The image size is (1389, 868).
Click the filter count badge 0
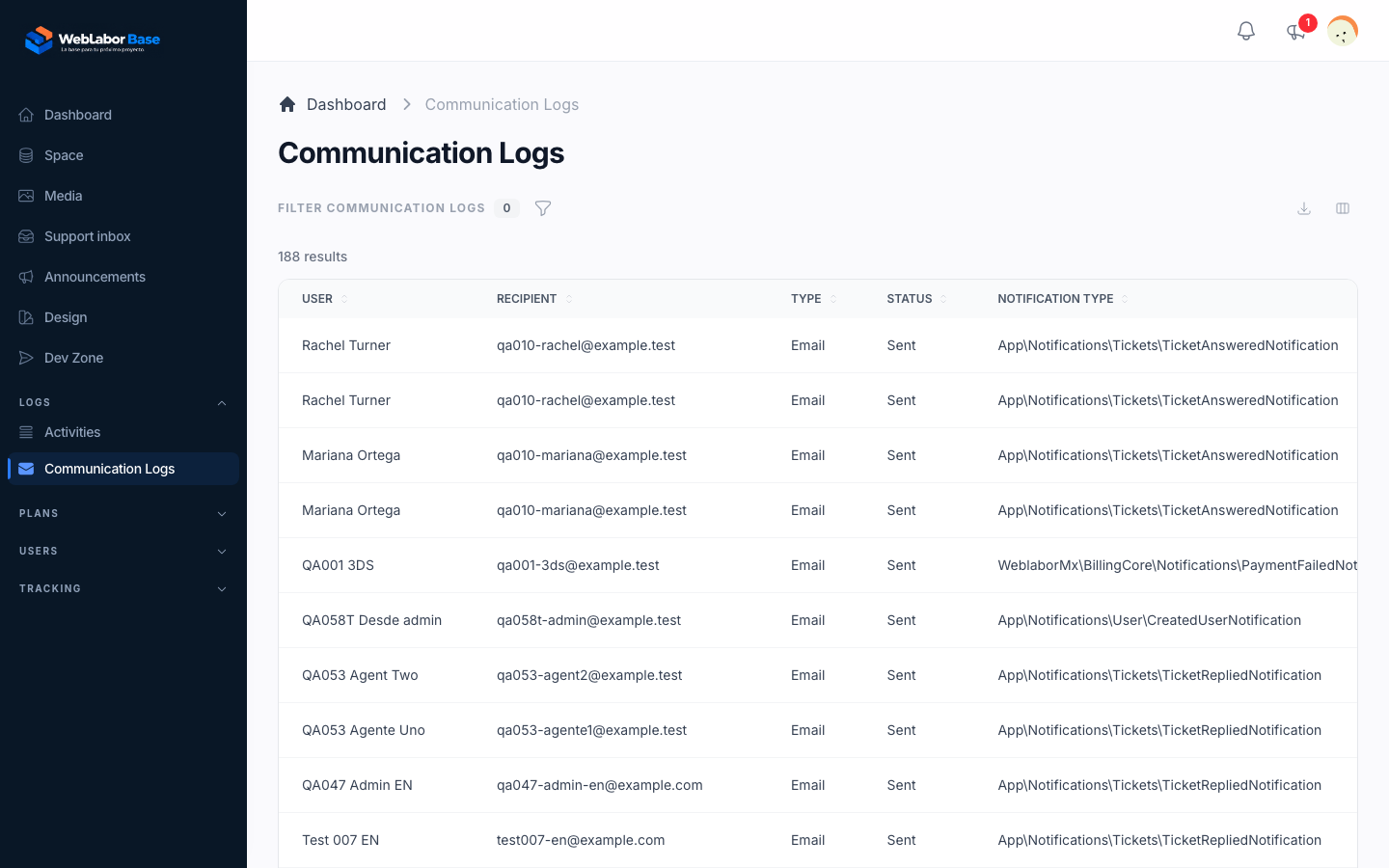coord(506,208)
